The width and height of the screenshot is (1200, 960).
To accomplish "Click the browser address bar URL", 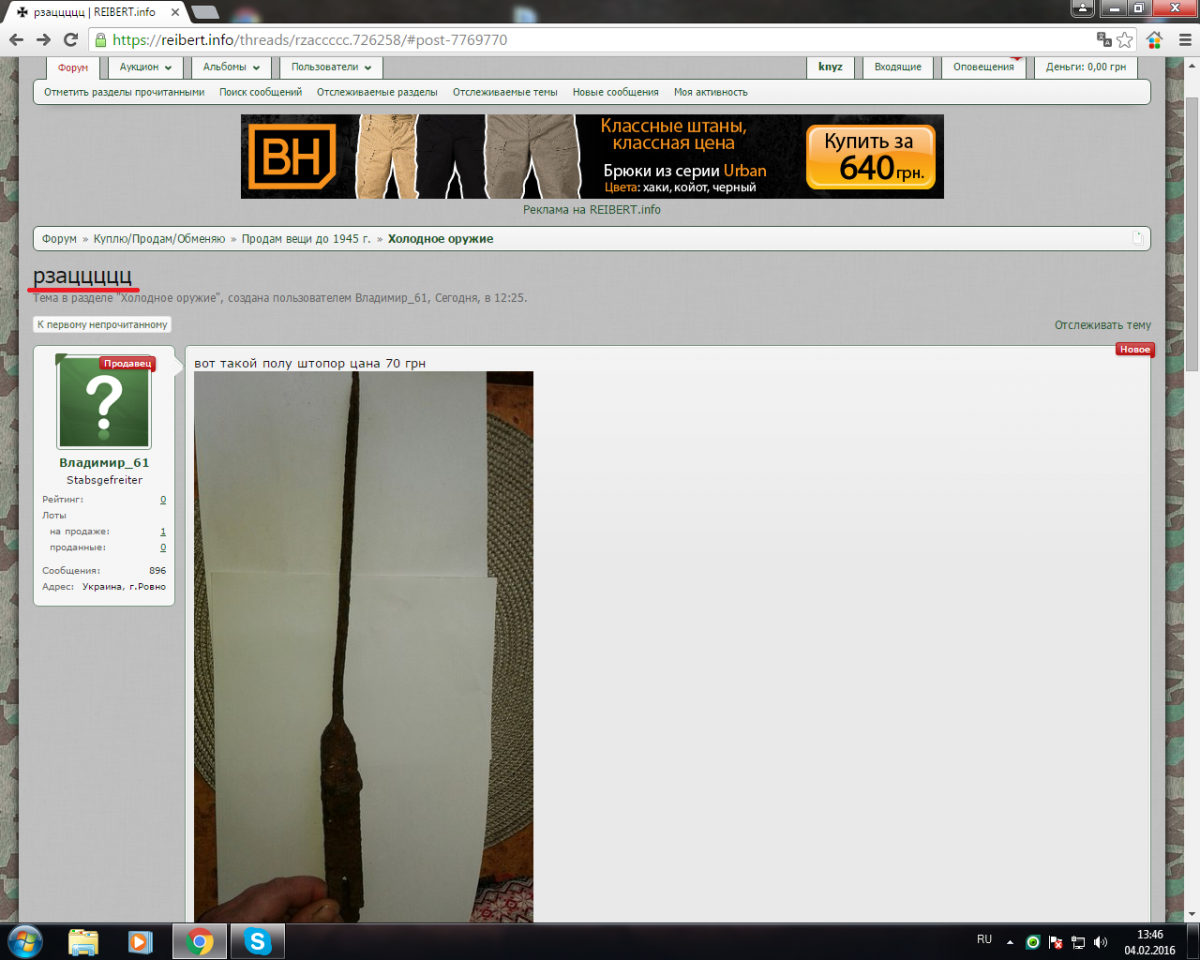I will coord(310,41).
